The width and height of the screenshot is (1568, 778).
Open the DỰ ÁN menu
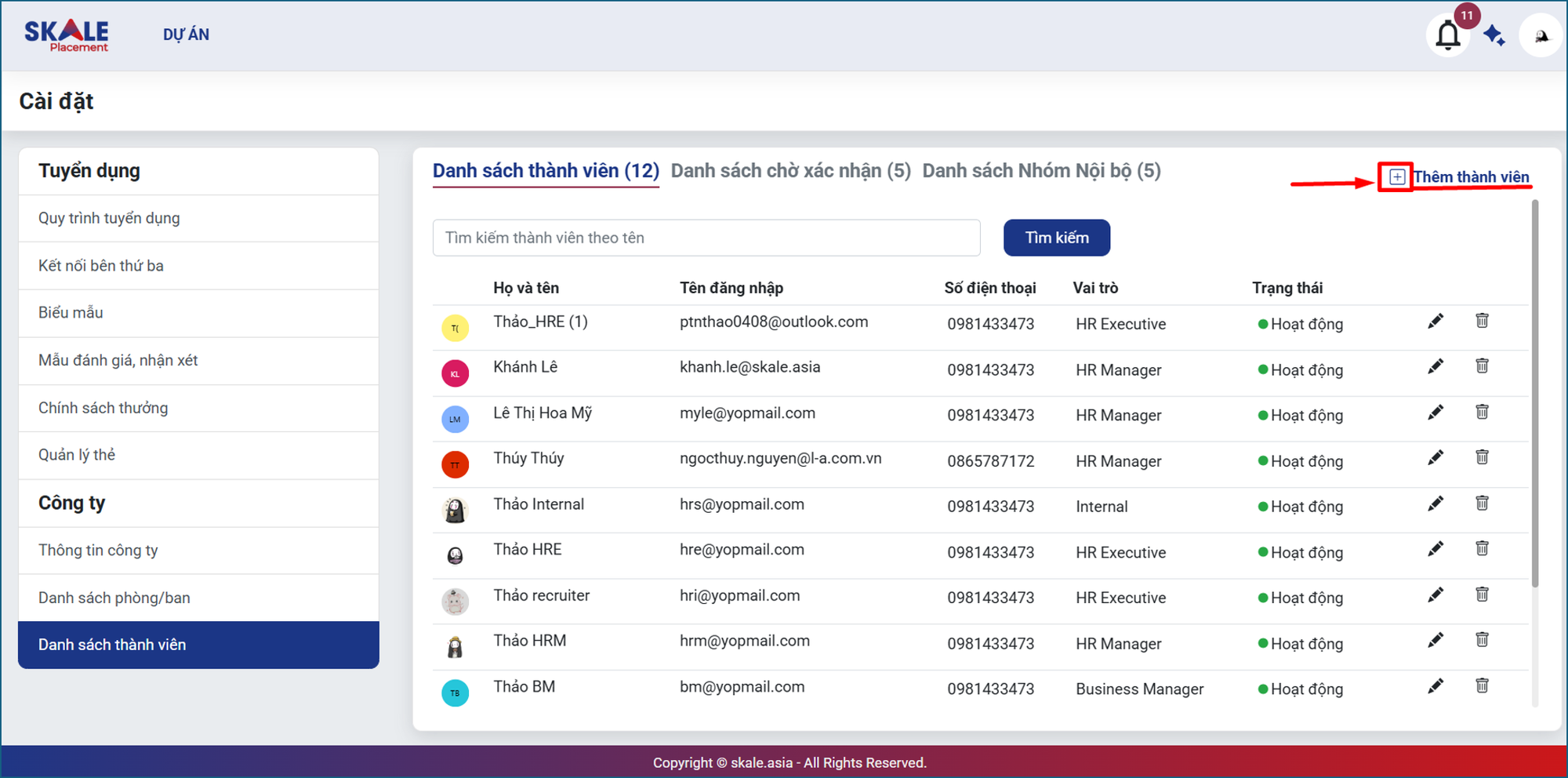point(186,35)
